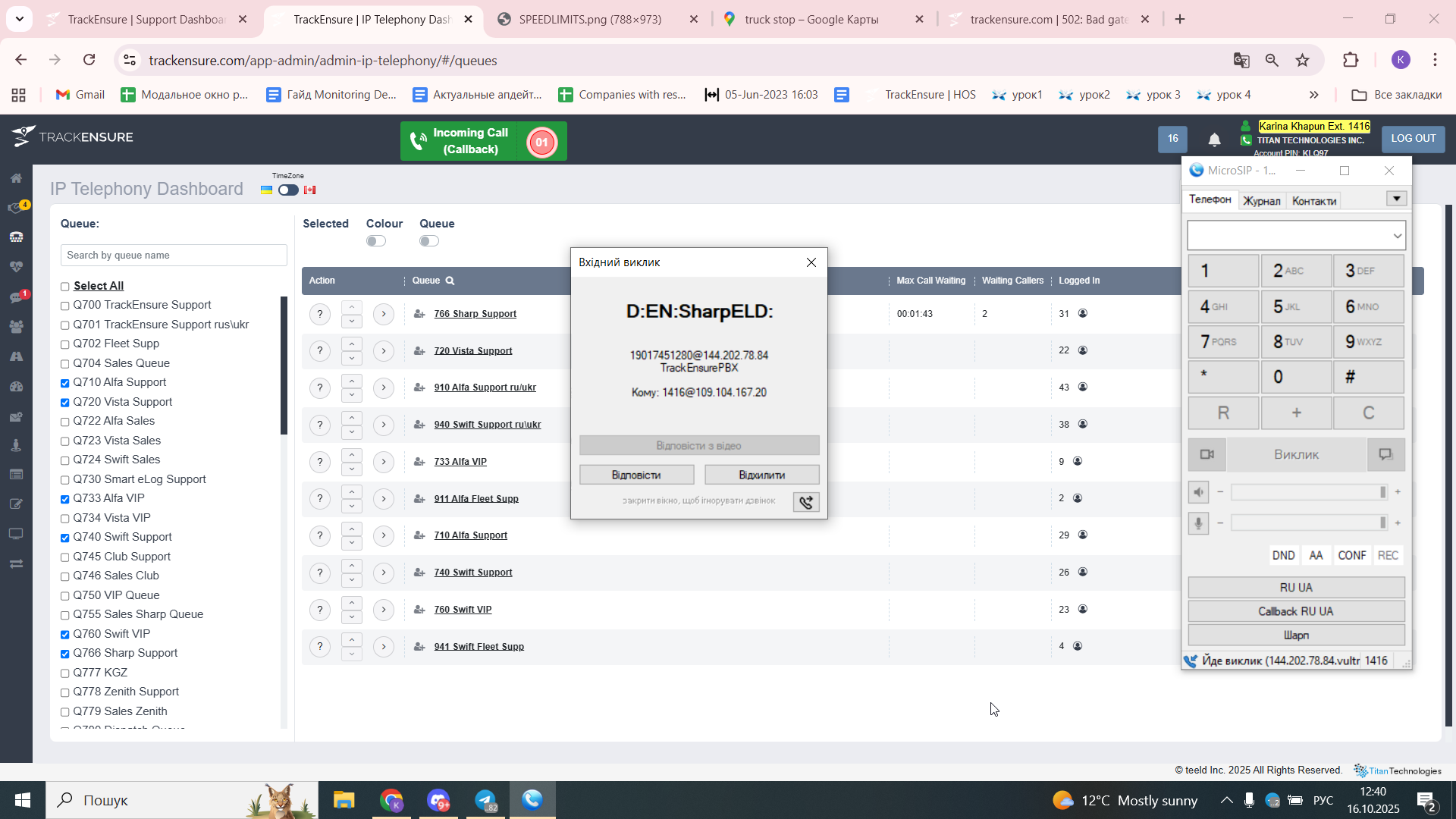Click the speaker volume slider in MicroSIP
The width and height of the screenshot is (1456, 819).
[x=1308, y=492]
